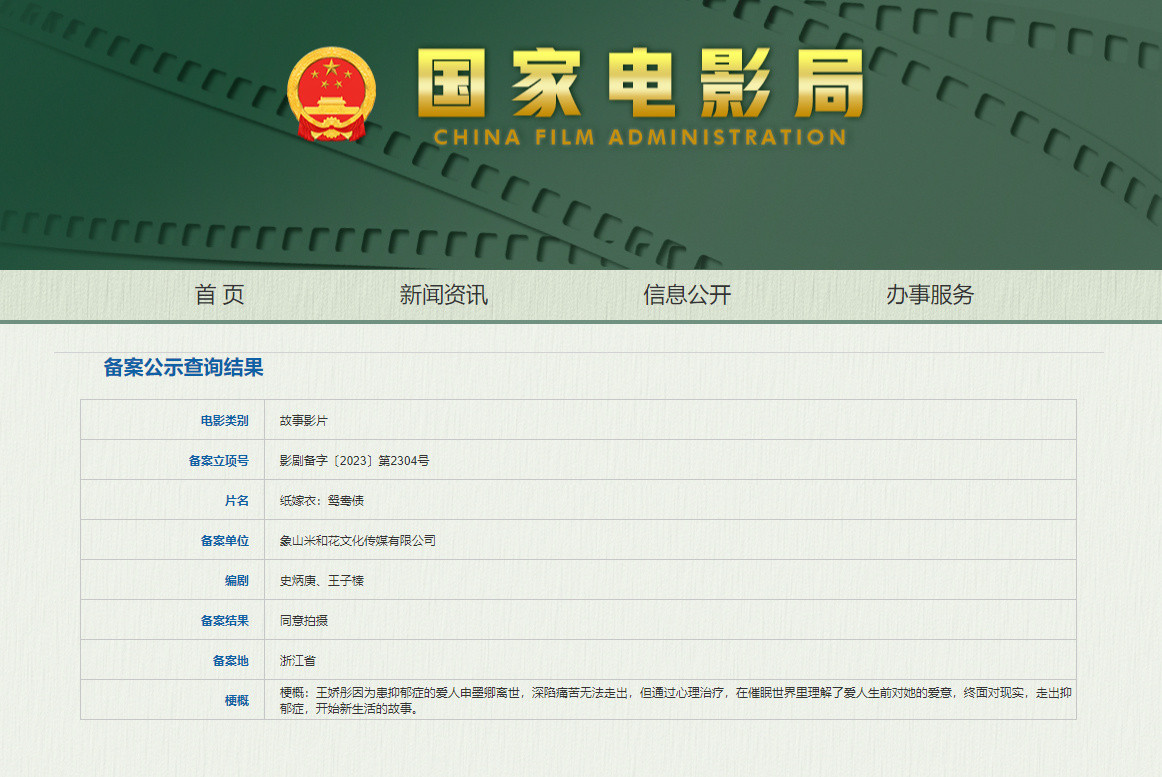Open the 新闻资讯 navigation item

(x=443, y=295)
